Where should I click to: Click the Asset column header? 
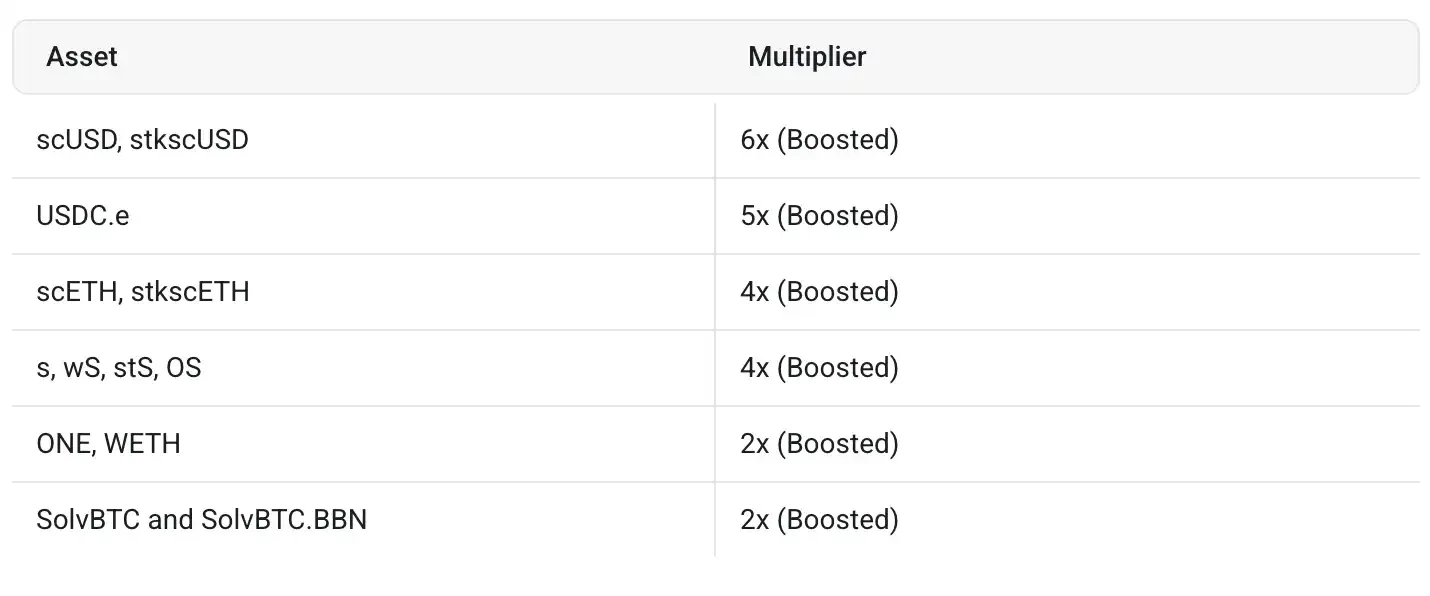(x=82, y=57)
